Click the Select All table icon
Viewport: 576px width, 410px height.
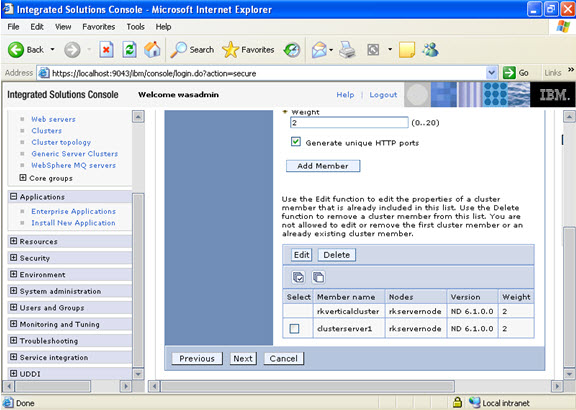click(x=298, y=277)
